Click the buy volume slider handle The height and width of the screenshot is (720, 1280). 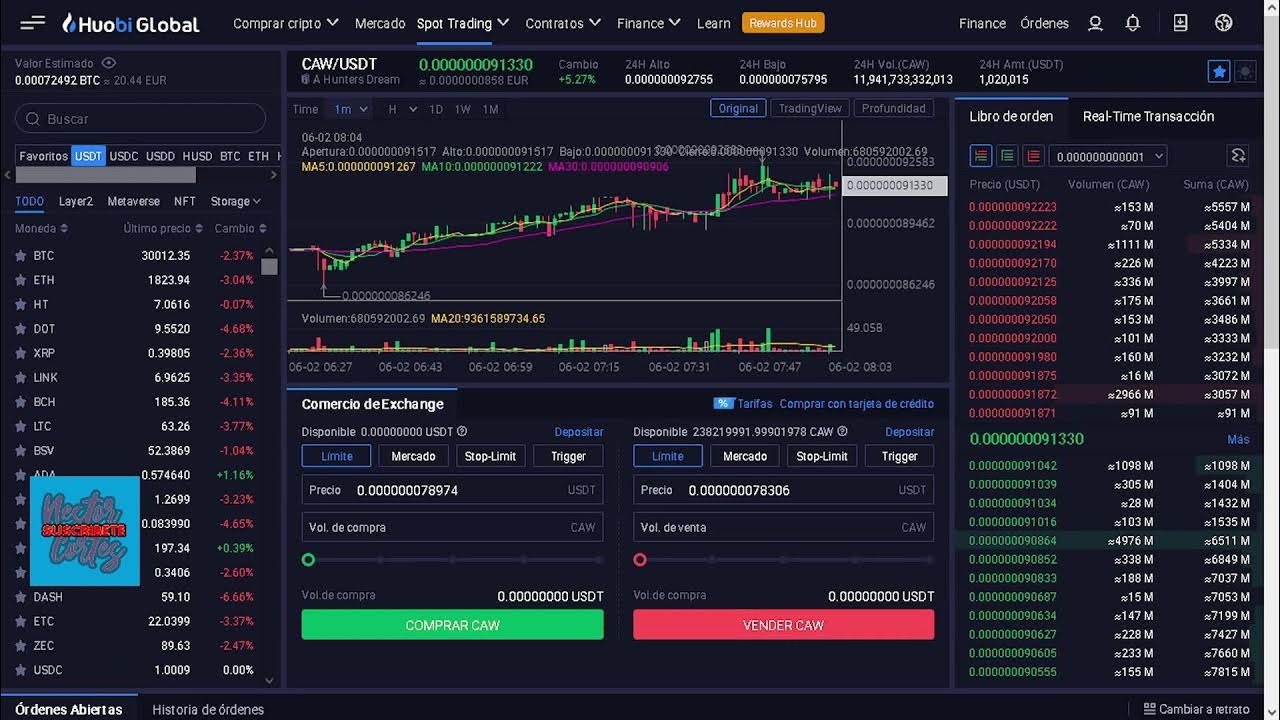[x=308, y=560]
